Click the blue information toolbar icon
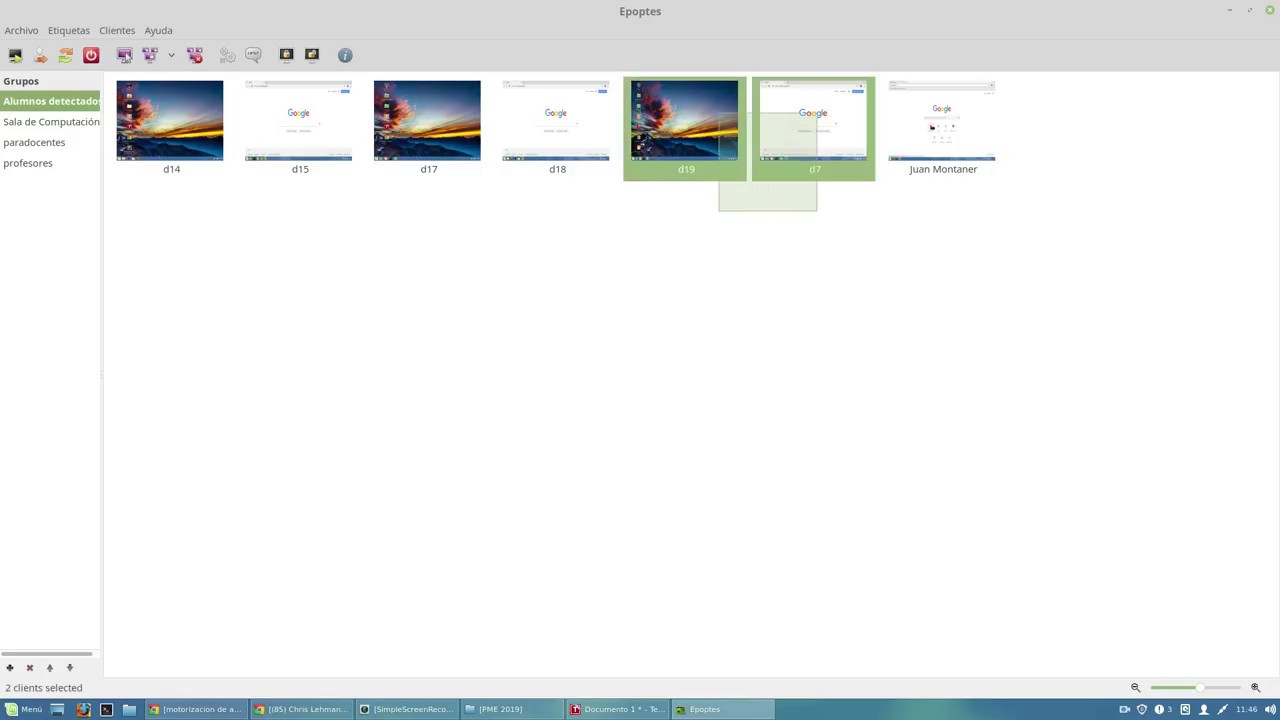 pos(345,55)
